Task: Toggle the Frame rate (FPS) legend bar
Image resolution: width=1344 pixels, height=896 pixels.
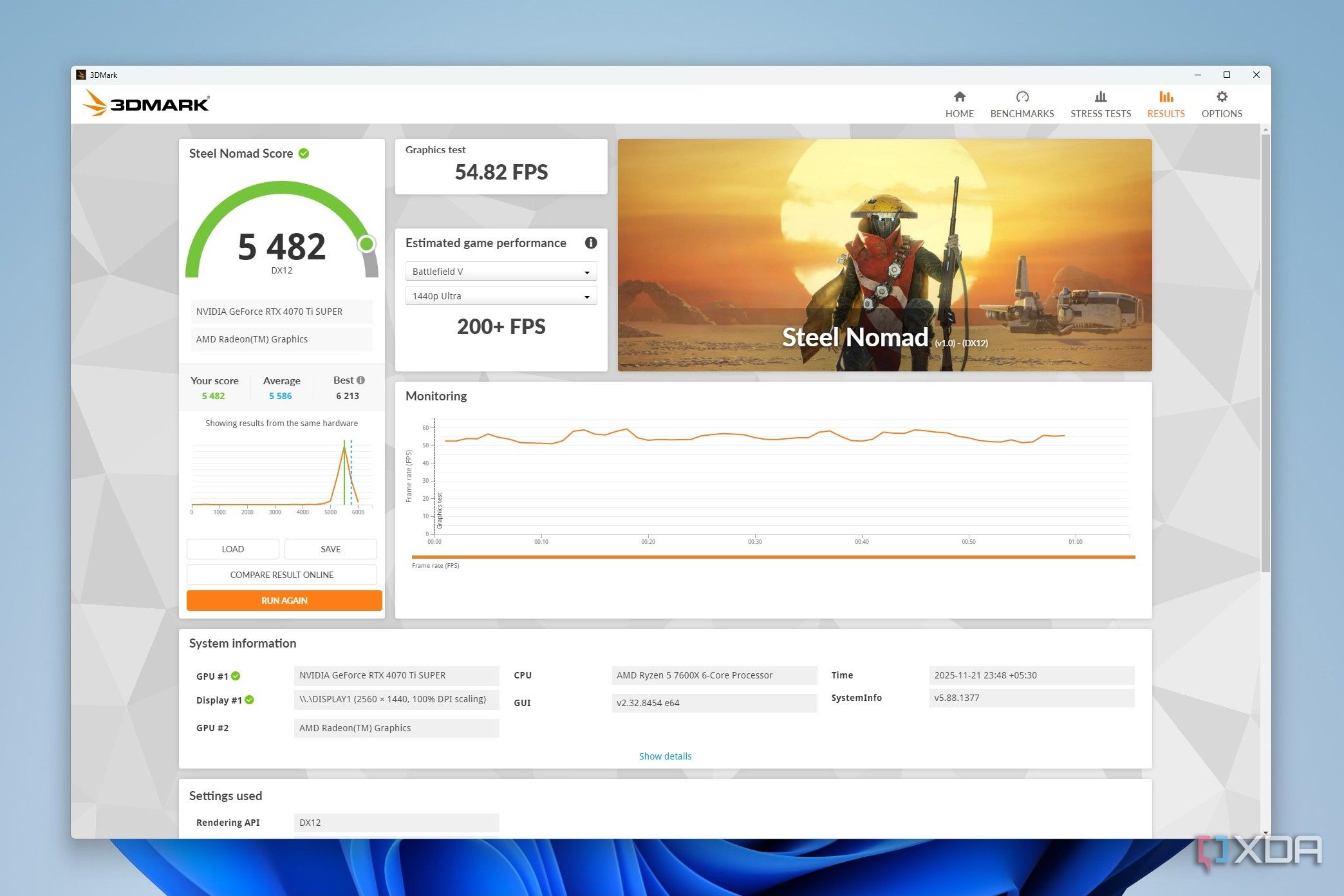Action: pyautogui.click(x=772, y=557)
